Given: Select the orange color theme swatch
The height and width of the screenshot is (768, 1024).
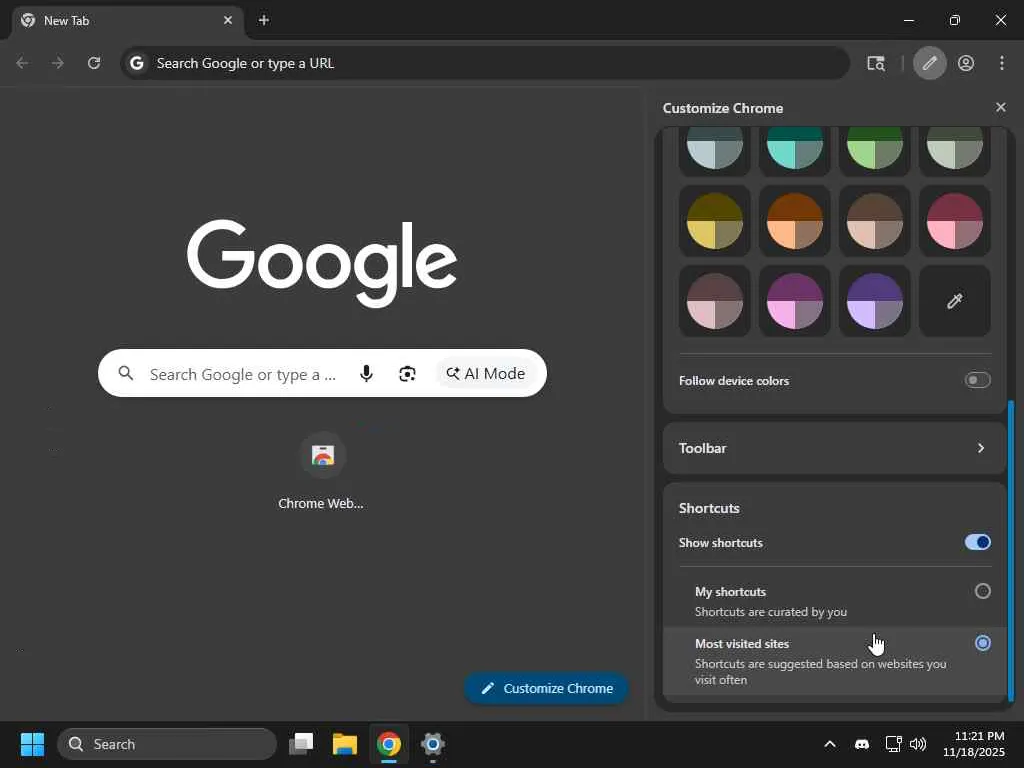Looking at the screenshot, I should point(794,221).
